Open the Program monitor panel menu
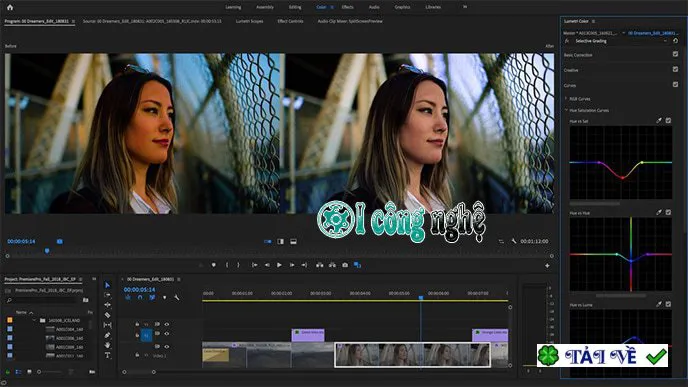 coord(73,21)
